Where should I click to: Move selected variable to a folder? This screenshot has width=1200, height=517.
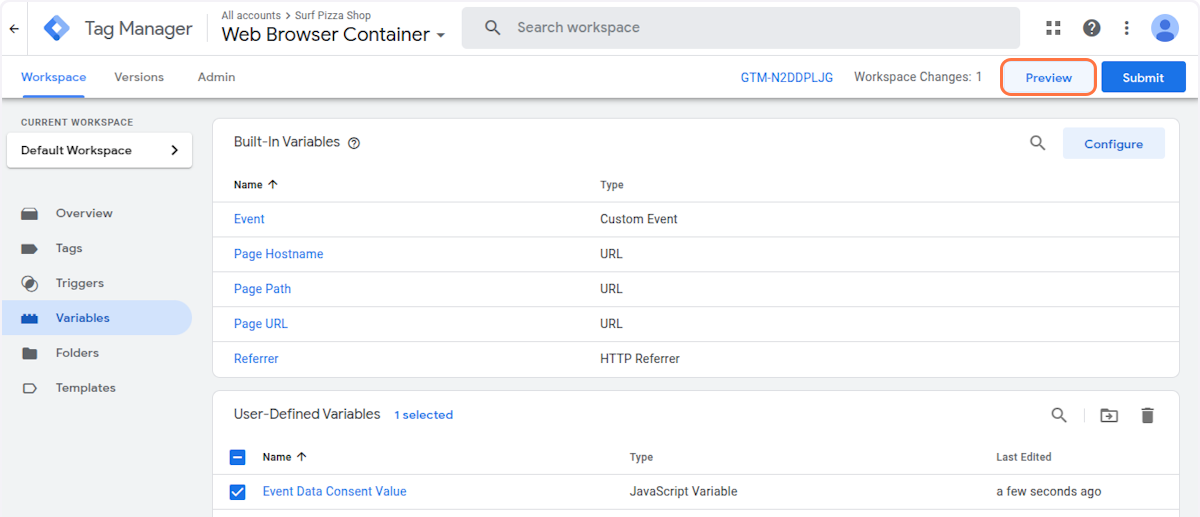coord(1109,415)
